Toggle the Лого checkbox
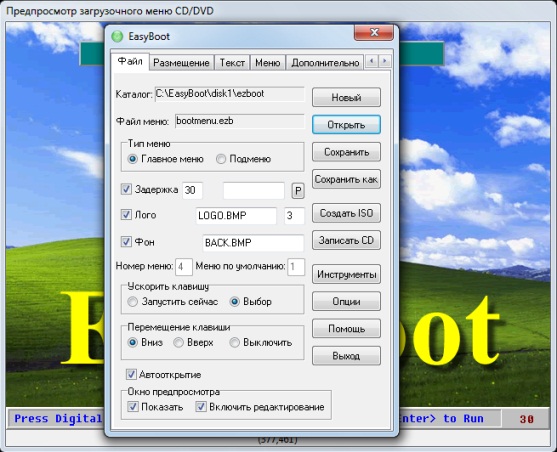 click(x=126, y=215)
